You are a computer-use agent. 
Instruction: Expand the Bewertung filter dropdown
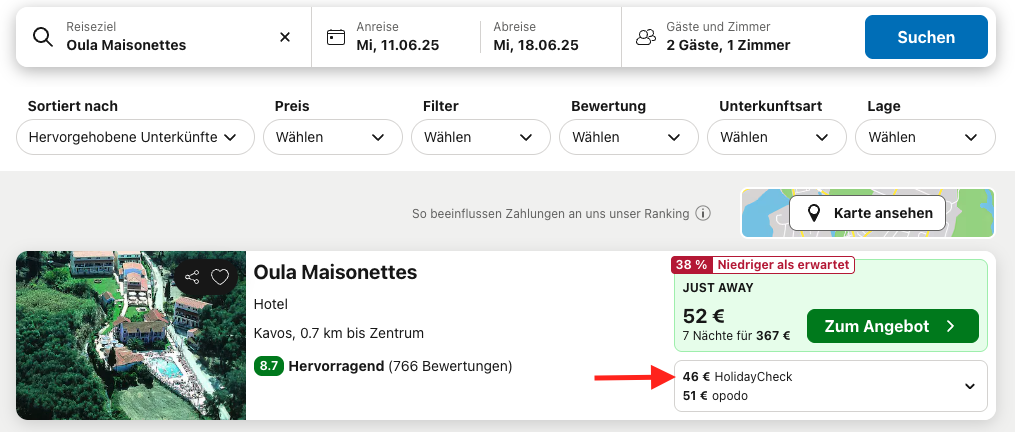coord(627,137)
